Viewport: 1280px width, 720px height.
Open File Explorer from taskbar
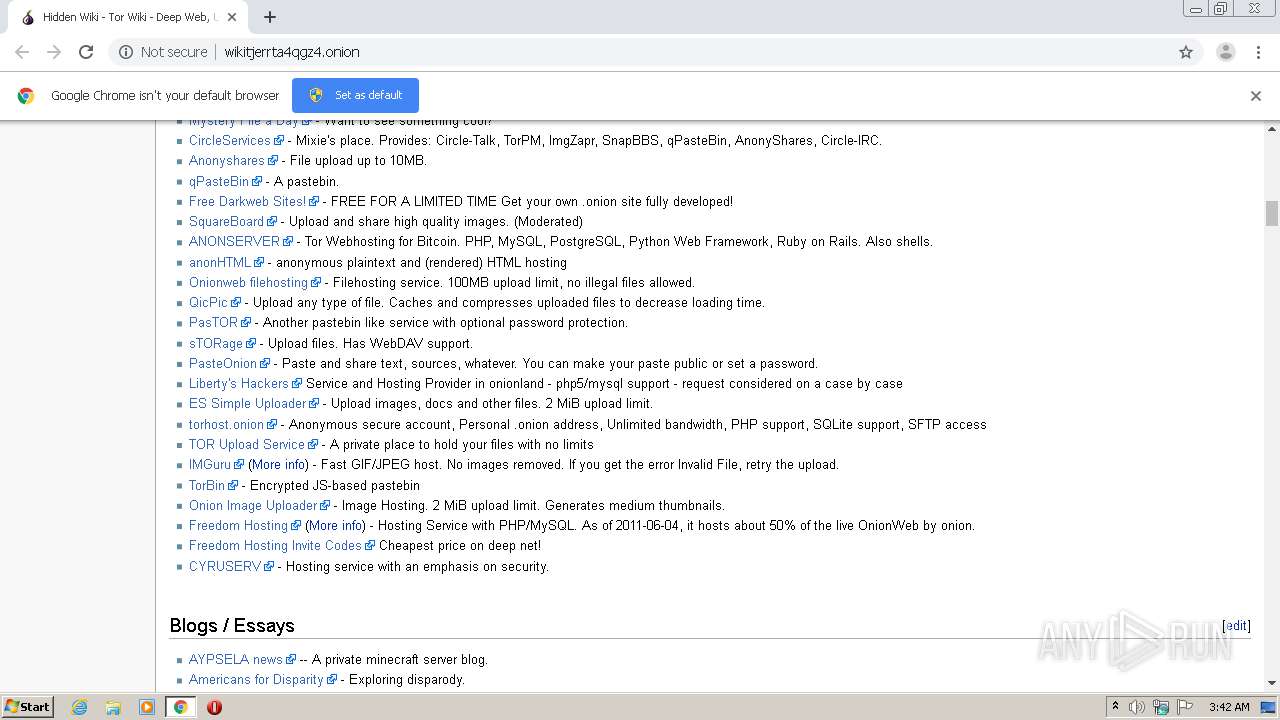113,707
